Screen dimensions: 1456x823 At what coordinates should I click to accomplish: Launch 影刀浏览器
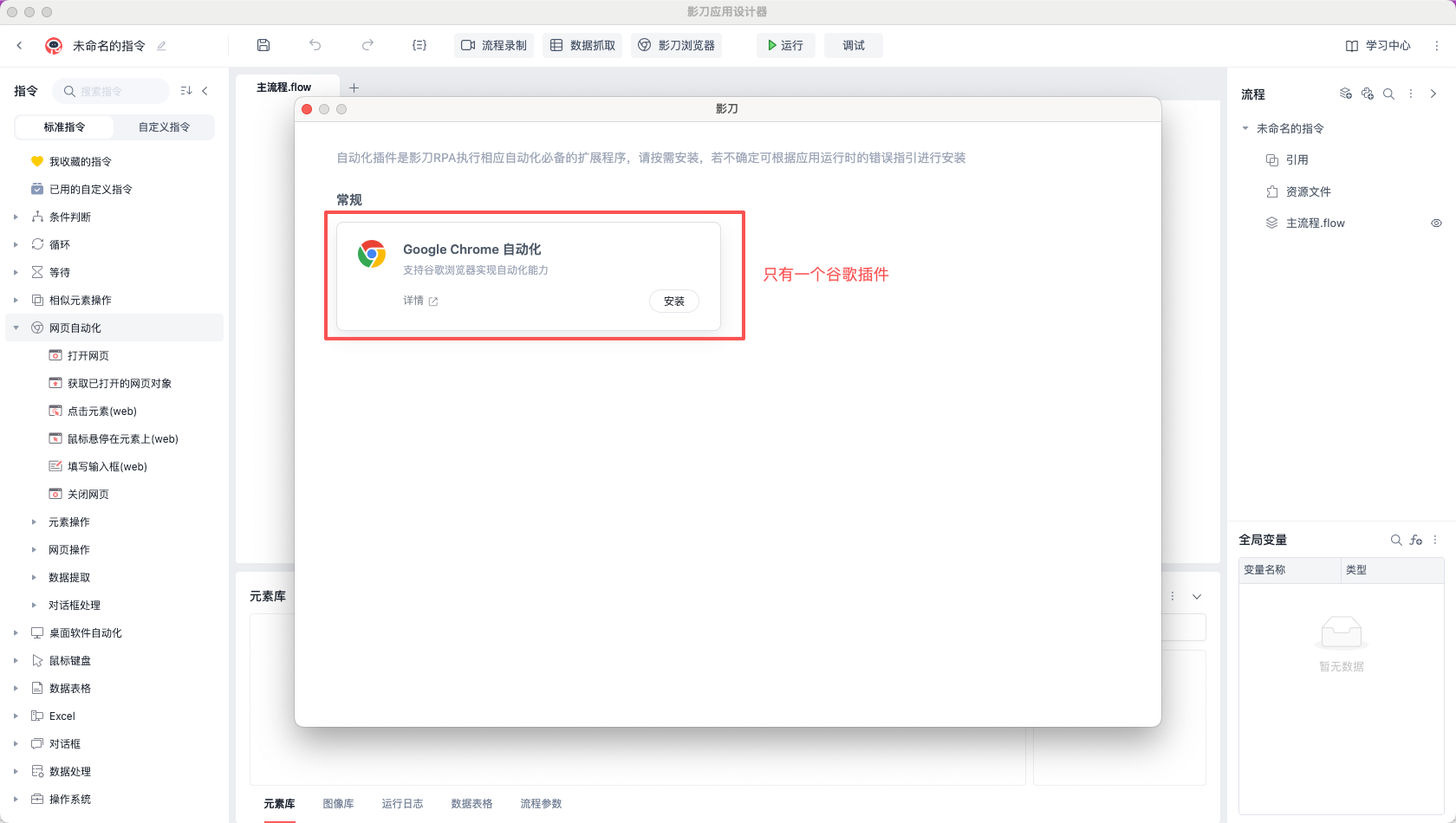[x=677, y=45]
